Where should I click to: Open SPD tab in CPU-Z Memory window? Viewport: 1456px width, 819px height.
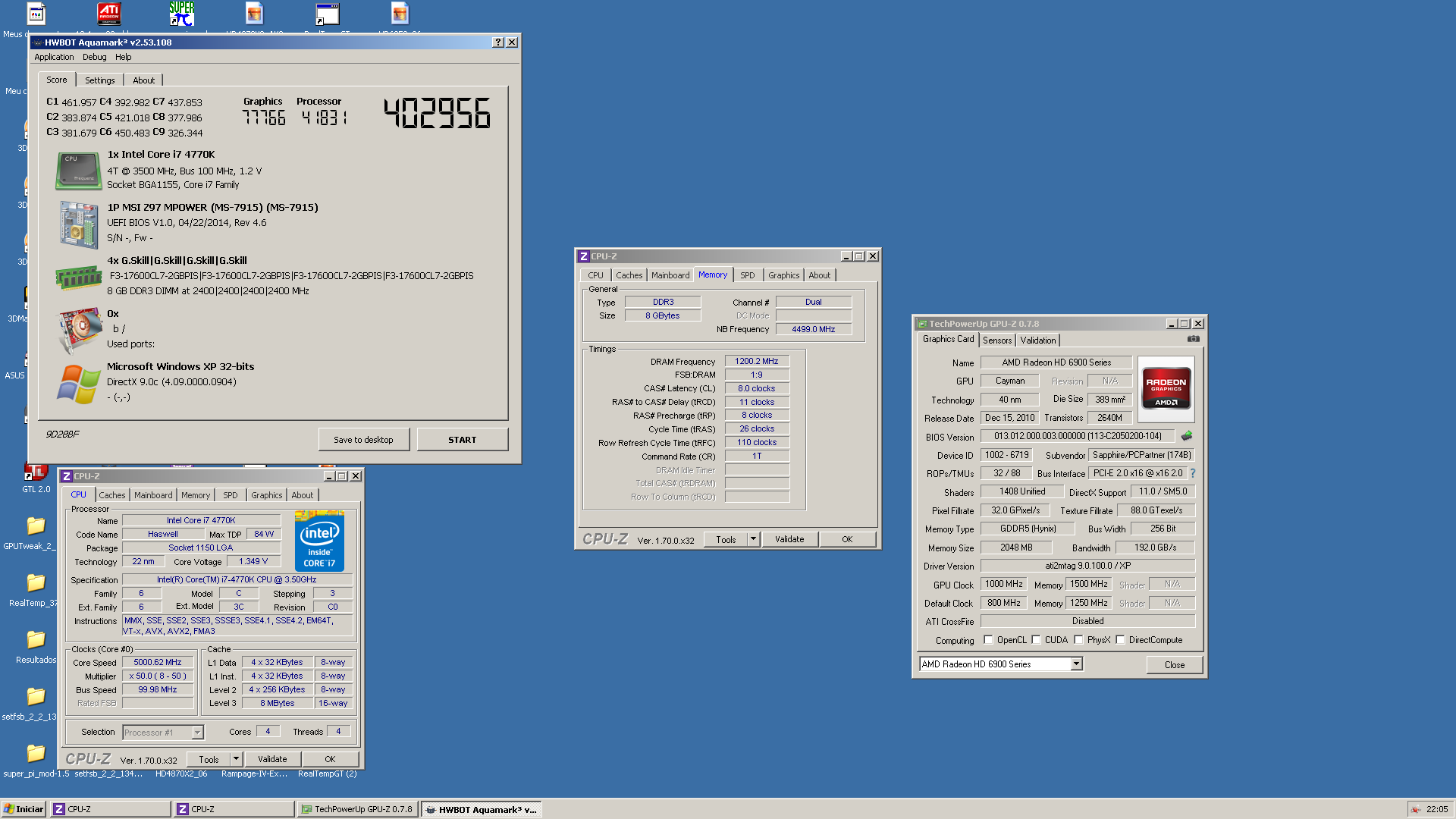point(748,275)
